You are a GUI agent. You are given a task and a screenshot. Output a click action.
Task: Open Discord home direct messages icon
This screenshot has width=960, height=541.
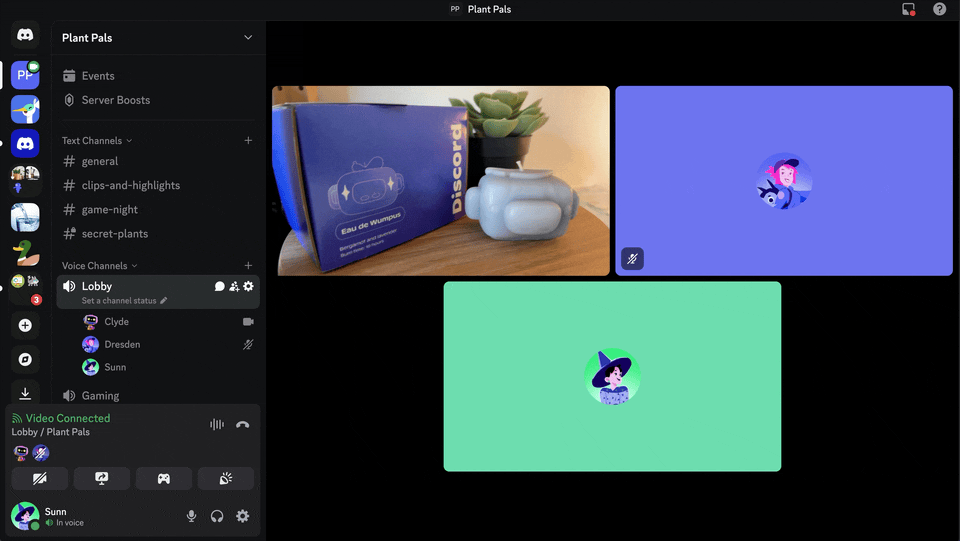click(25, 35)
